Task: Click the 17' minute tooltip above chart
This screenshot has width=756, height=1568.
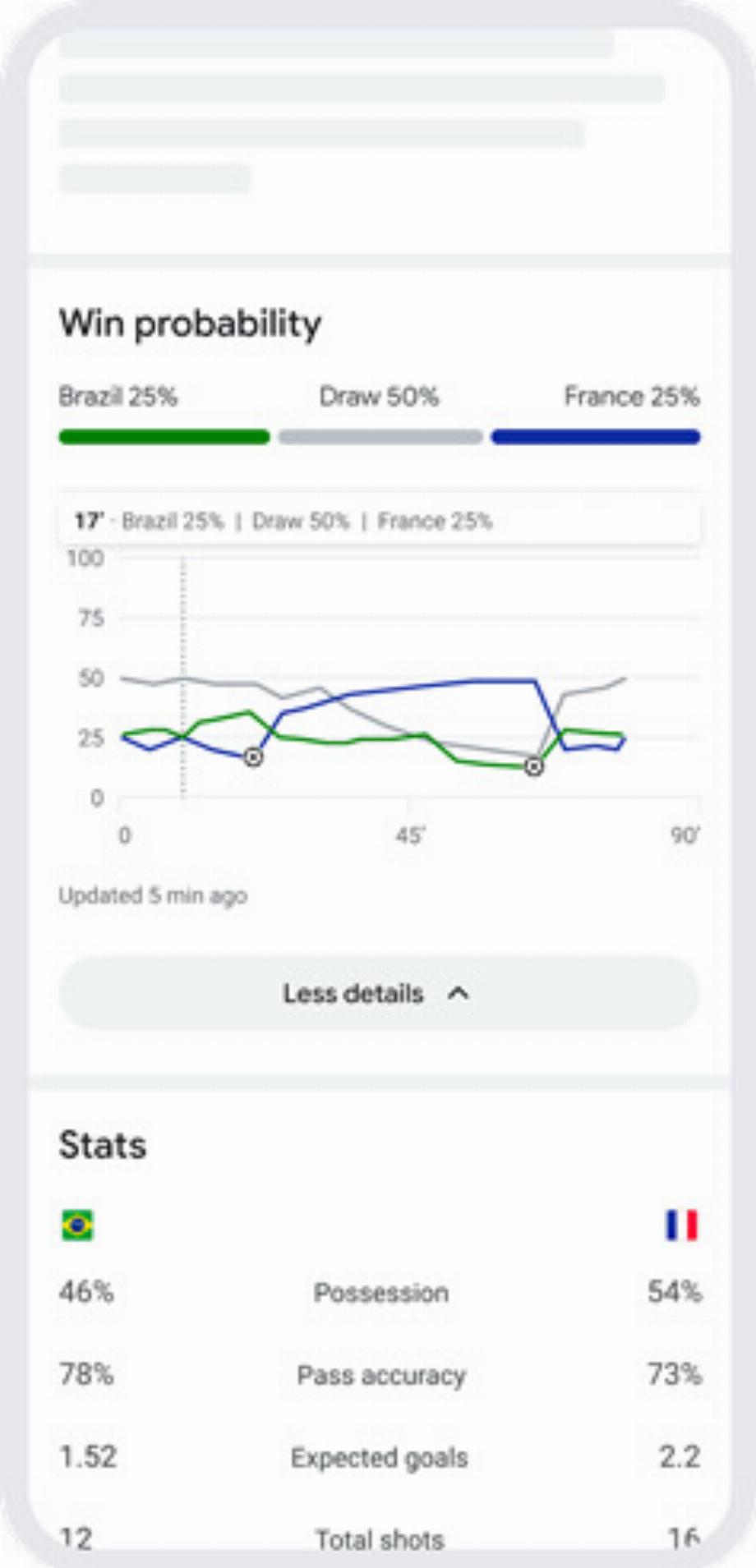Action: (x=379, y=521)
